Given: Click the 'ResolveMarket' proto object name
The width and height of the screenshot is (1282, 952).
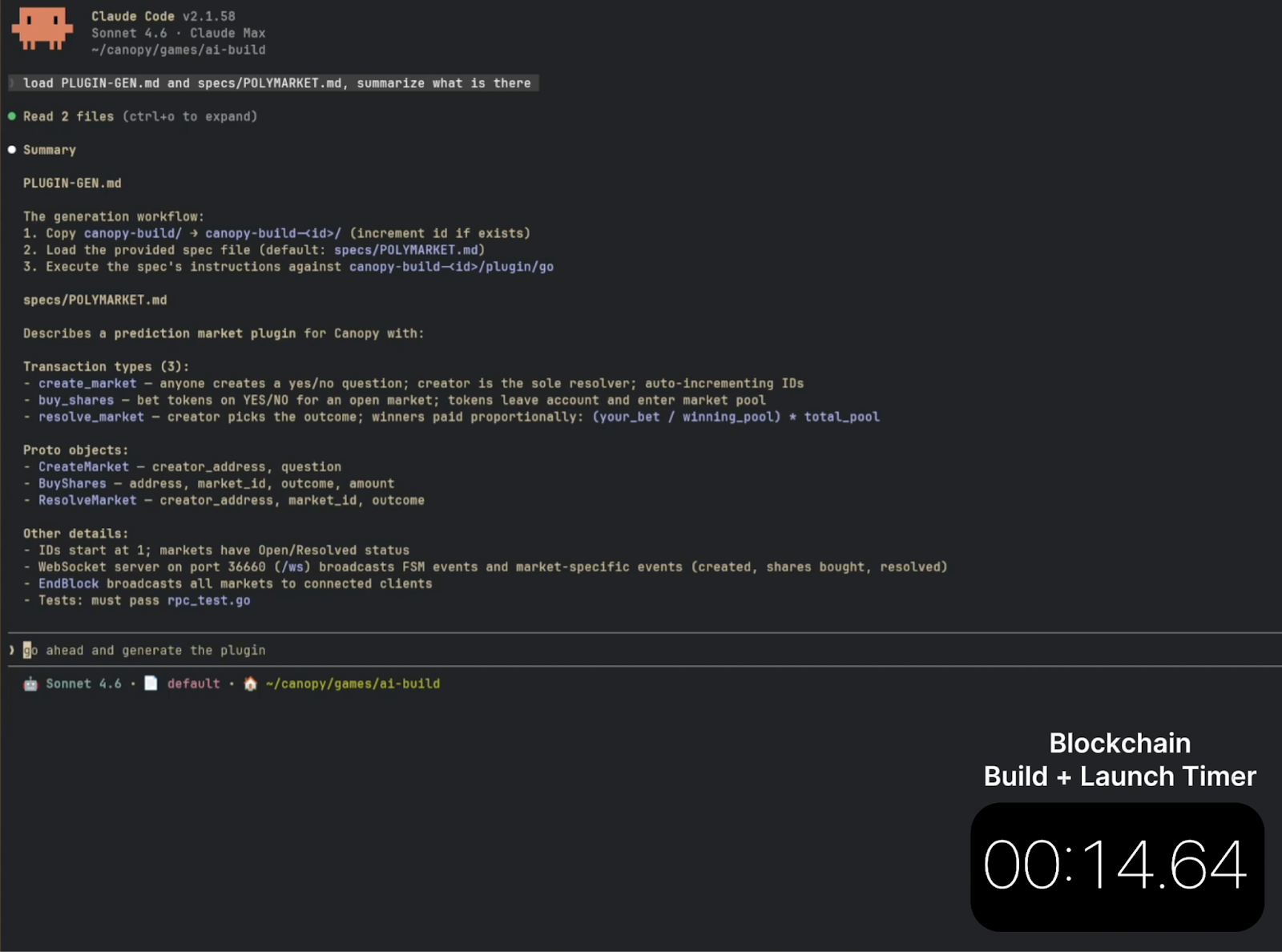Looking at the screenshot, I should click(87, 500).
